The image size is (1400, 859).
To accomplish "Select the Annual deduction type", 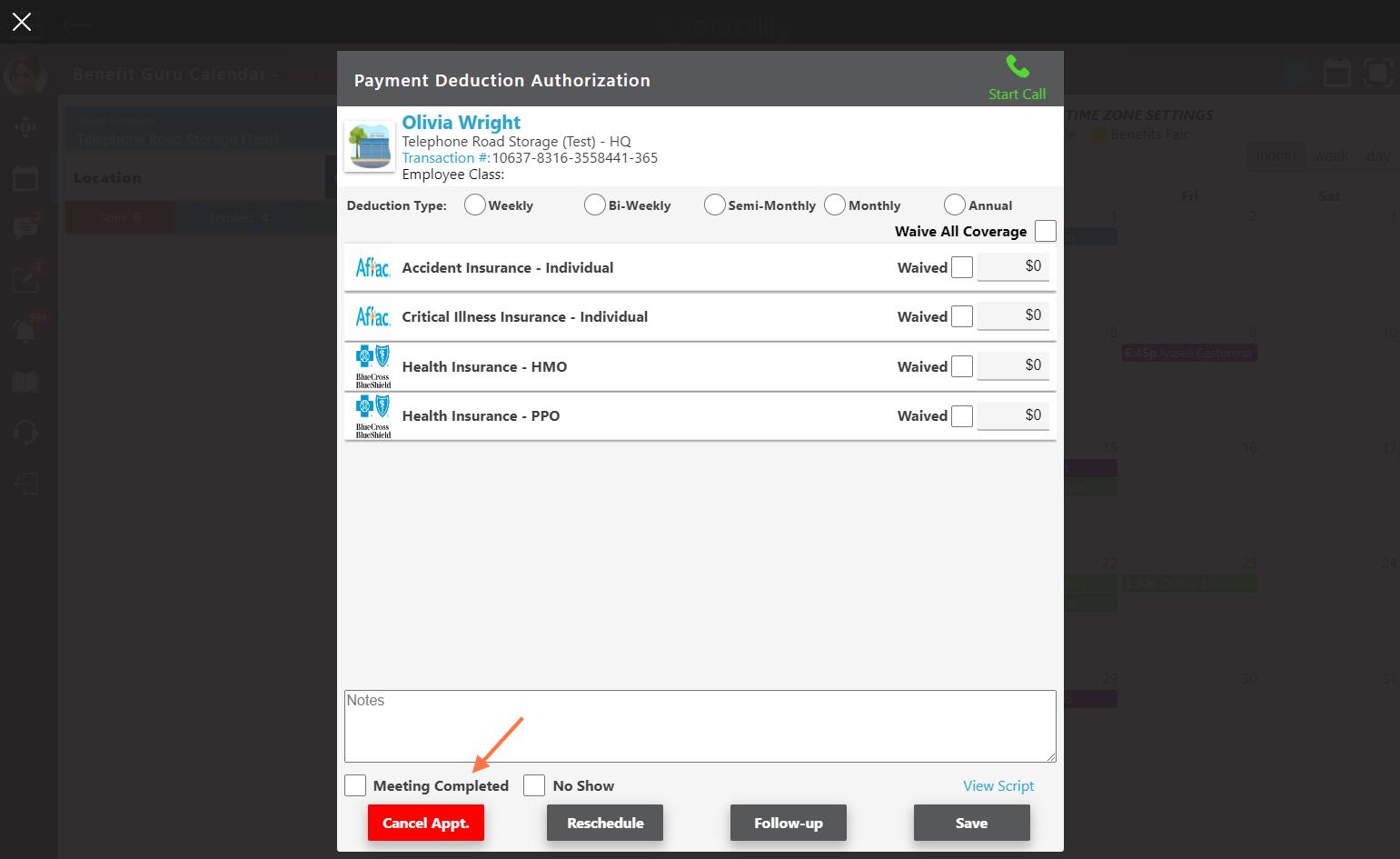I will tap(955, 205).
